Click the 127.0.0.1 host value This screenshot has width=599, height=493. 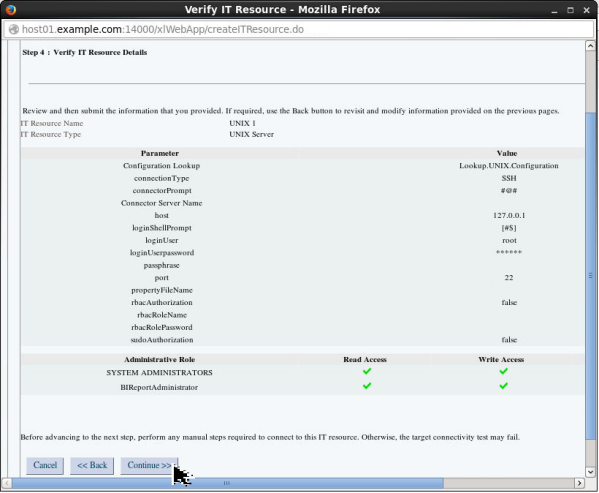509,215
